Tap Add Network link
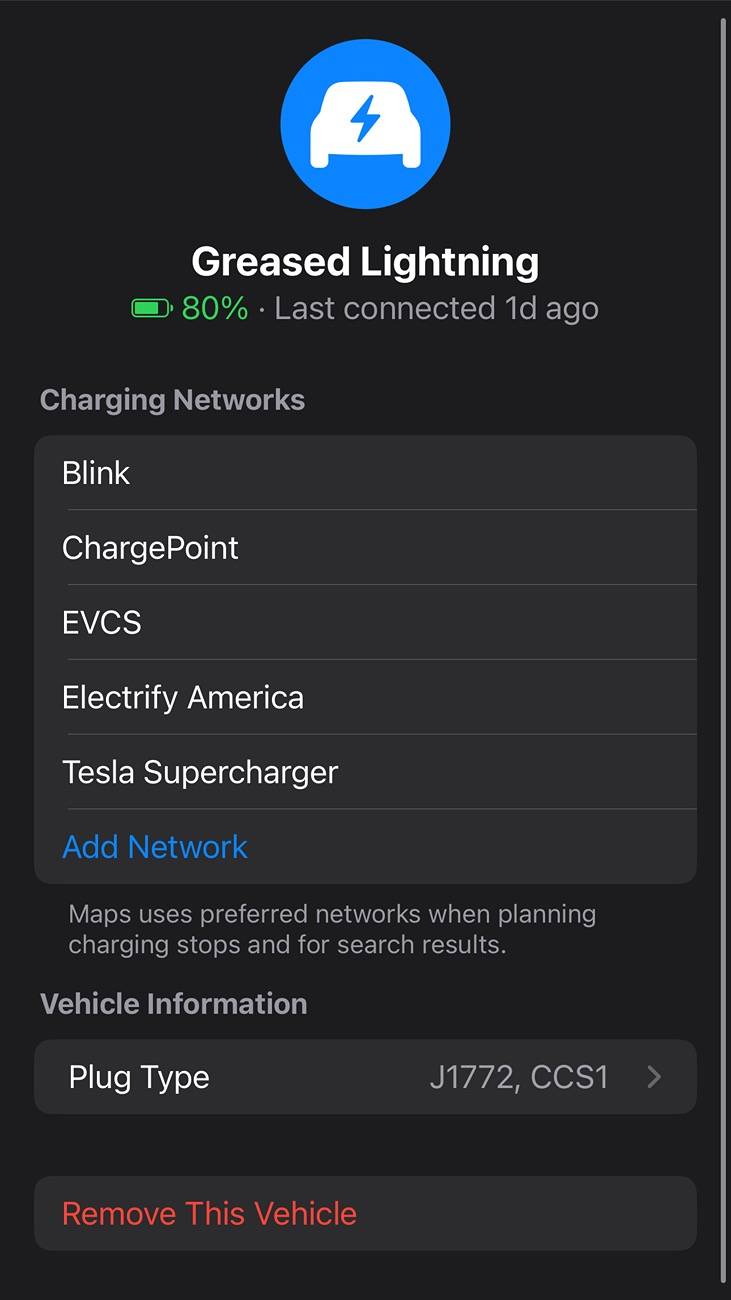The width and height of the screenshot is (731, 1300). pyautogui.click(x=155, y=847)
